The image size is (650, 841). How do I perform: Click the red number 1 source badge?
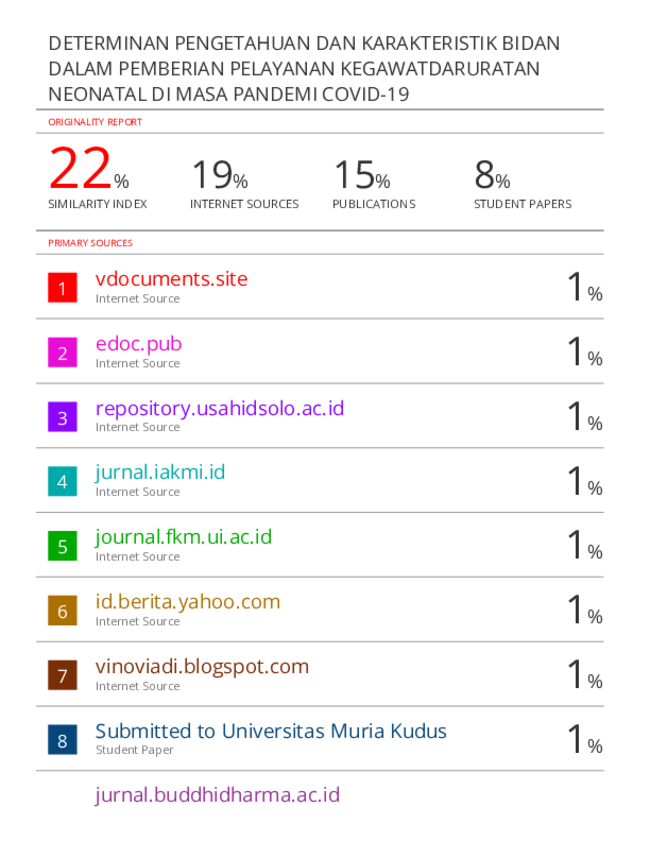tap(62, 288)
